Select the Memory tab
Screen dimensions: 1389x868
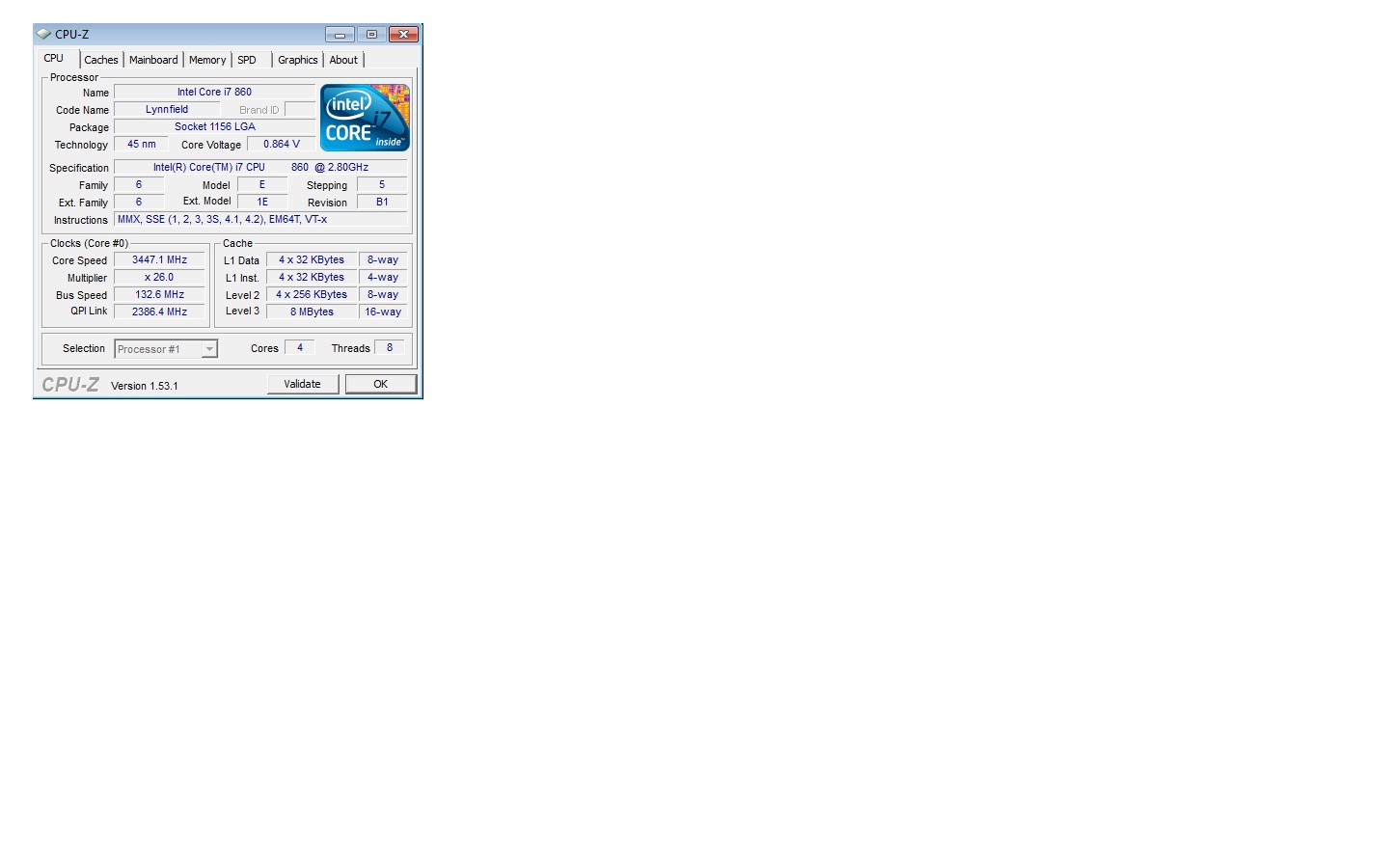coord(207,60)
